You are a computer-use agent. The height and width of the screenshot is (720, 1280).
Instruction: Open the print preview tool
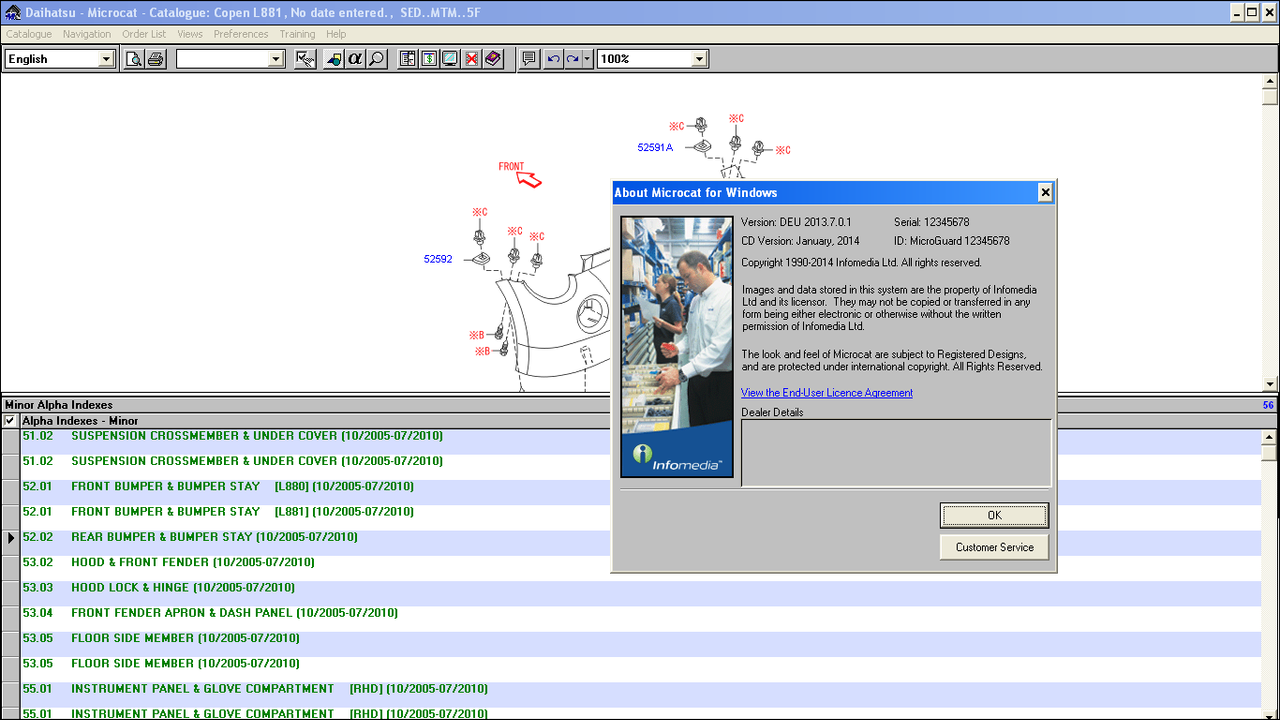tap(134, 59)
